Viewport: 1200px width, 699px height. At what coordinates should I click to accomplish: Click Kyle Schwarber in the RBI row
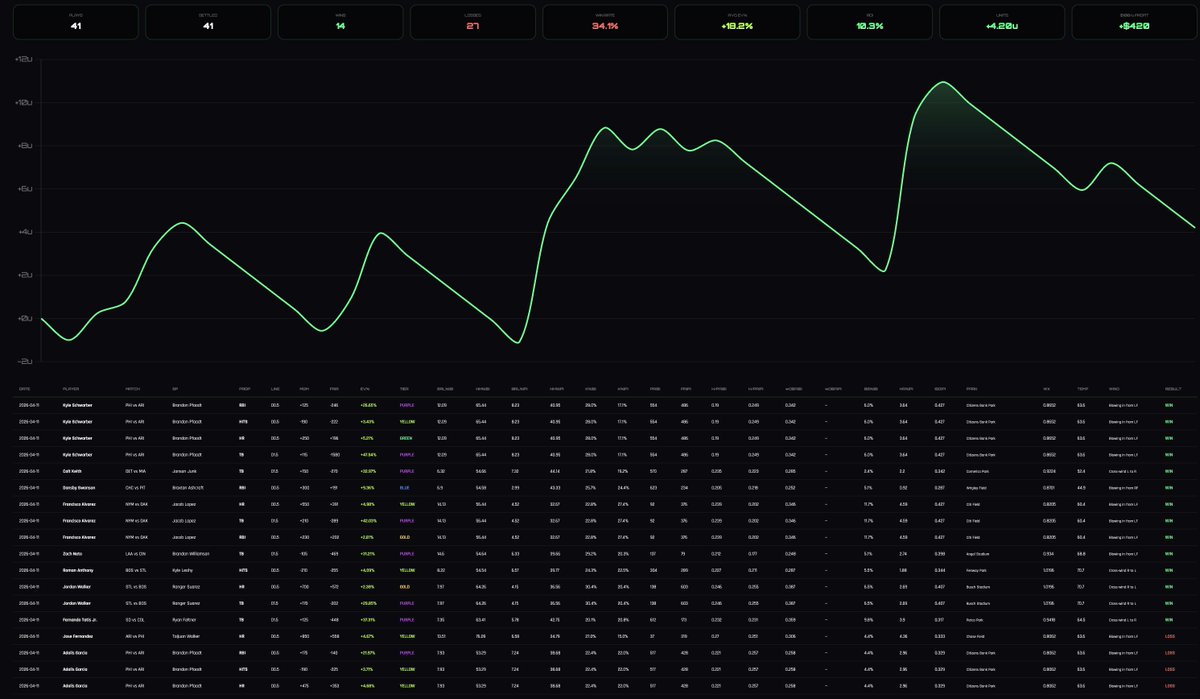[x=77, y=405]
